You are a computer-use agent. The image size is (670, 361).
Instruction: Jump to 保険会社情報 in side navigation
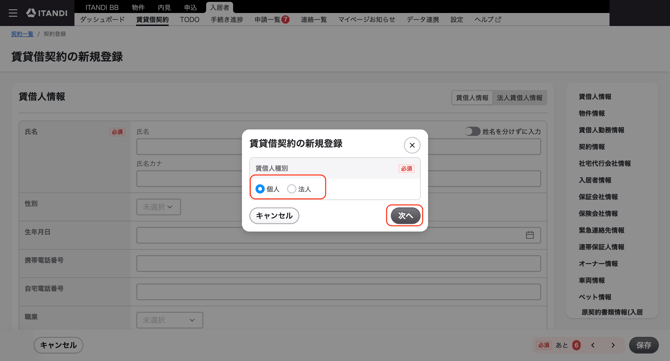coord(598,213)
